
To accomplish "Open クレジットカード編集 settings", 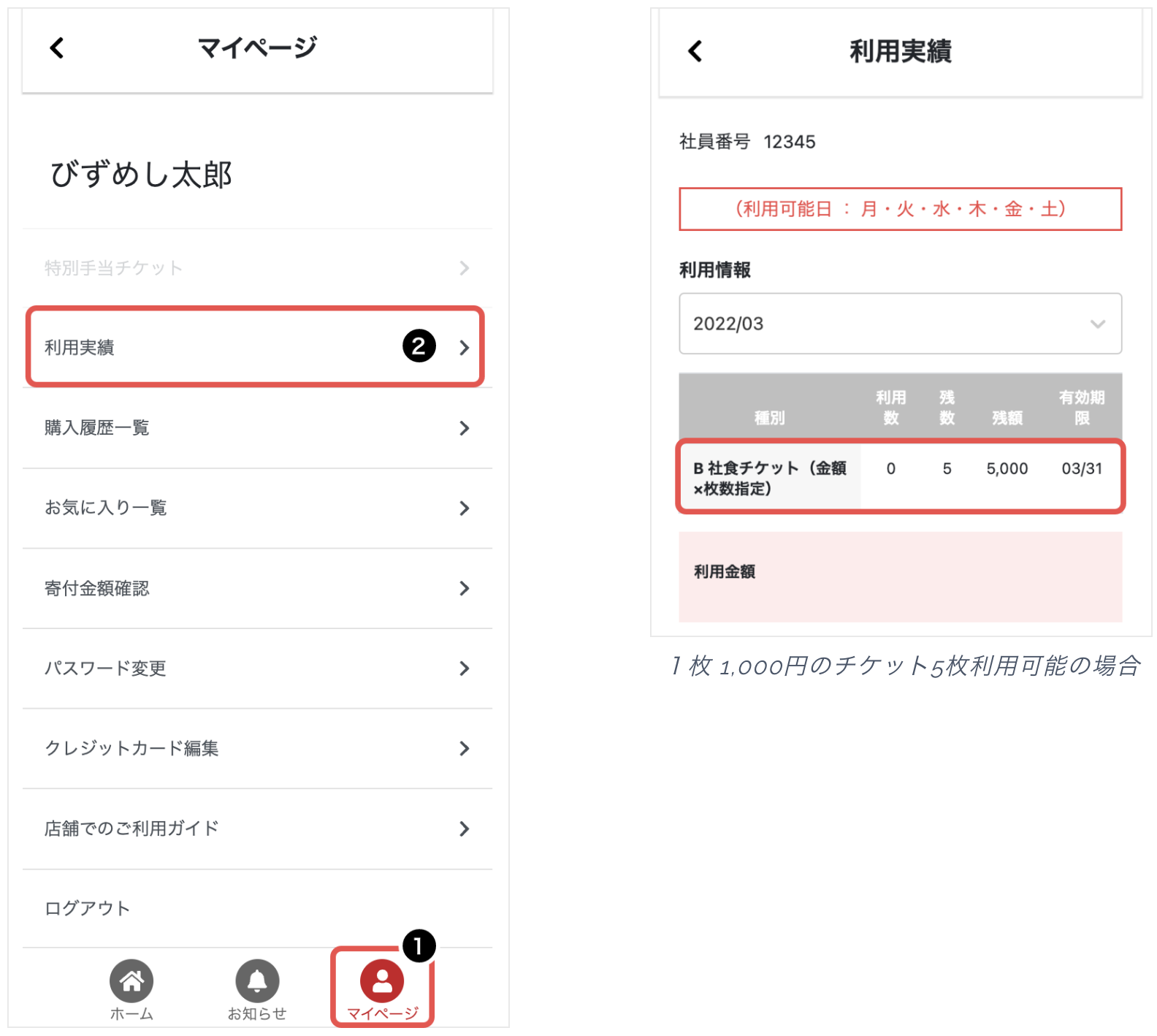I will (x=257, y=748).
